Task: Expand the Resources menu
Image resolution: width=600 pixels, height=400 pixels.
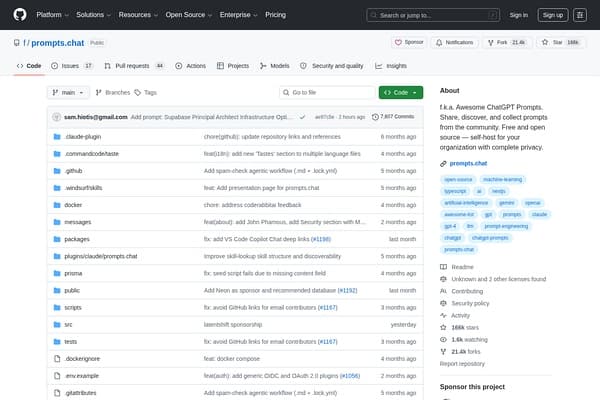Action: tap(138, 15)
